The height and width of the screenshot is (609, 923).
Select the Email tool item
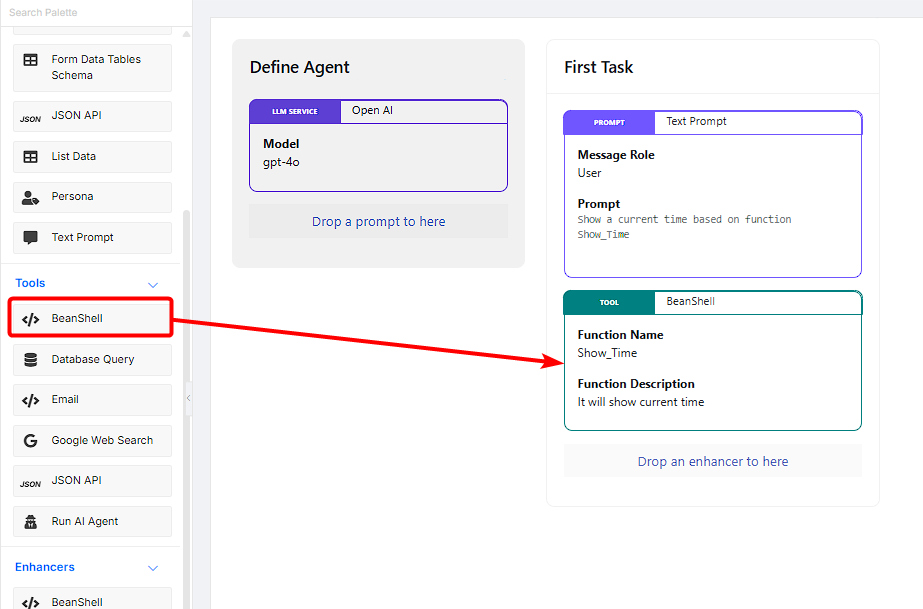click(92, 400)
